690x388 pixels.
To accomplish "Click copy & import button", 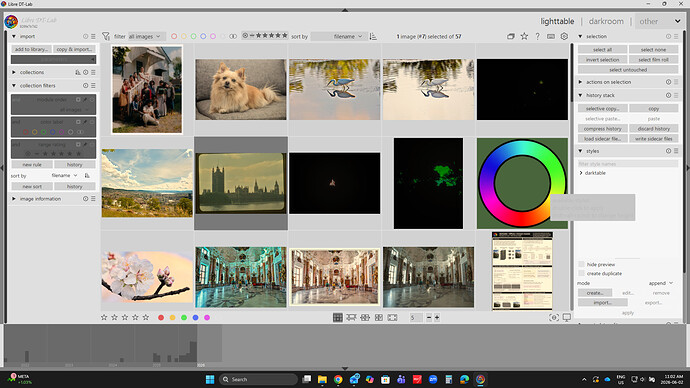I will click(74, 49).
